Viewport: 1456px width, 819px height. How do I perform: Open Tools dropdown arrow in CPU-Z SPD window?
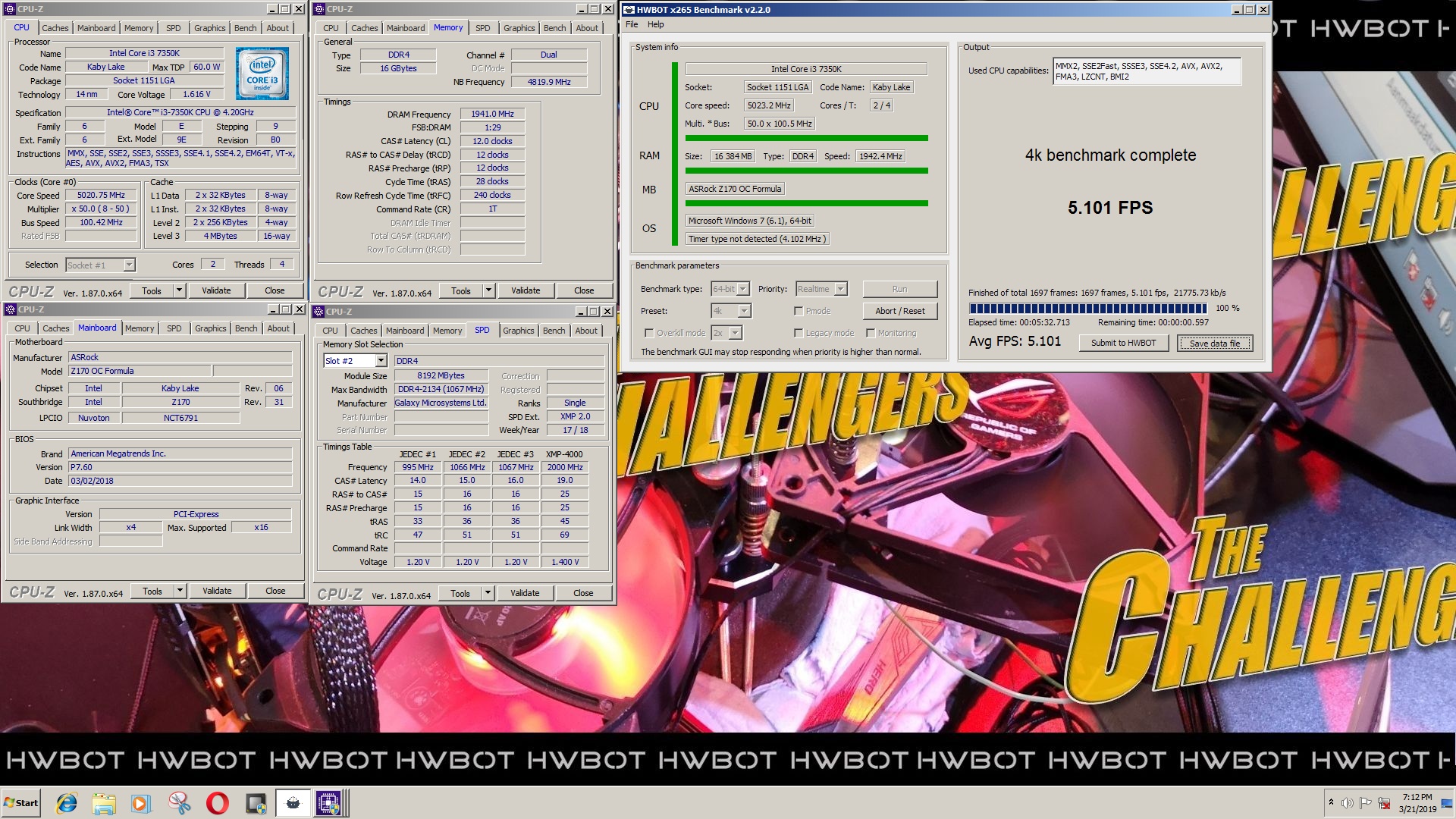(x=488, y=593)
